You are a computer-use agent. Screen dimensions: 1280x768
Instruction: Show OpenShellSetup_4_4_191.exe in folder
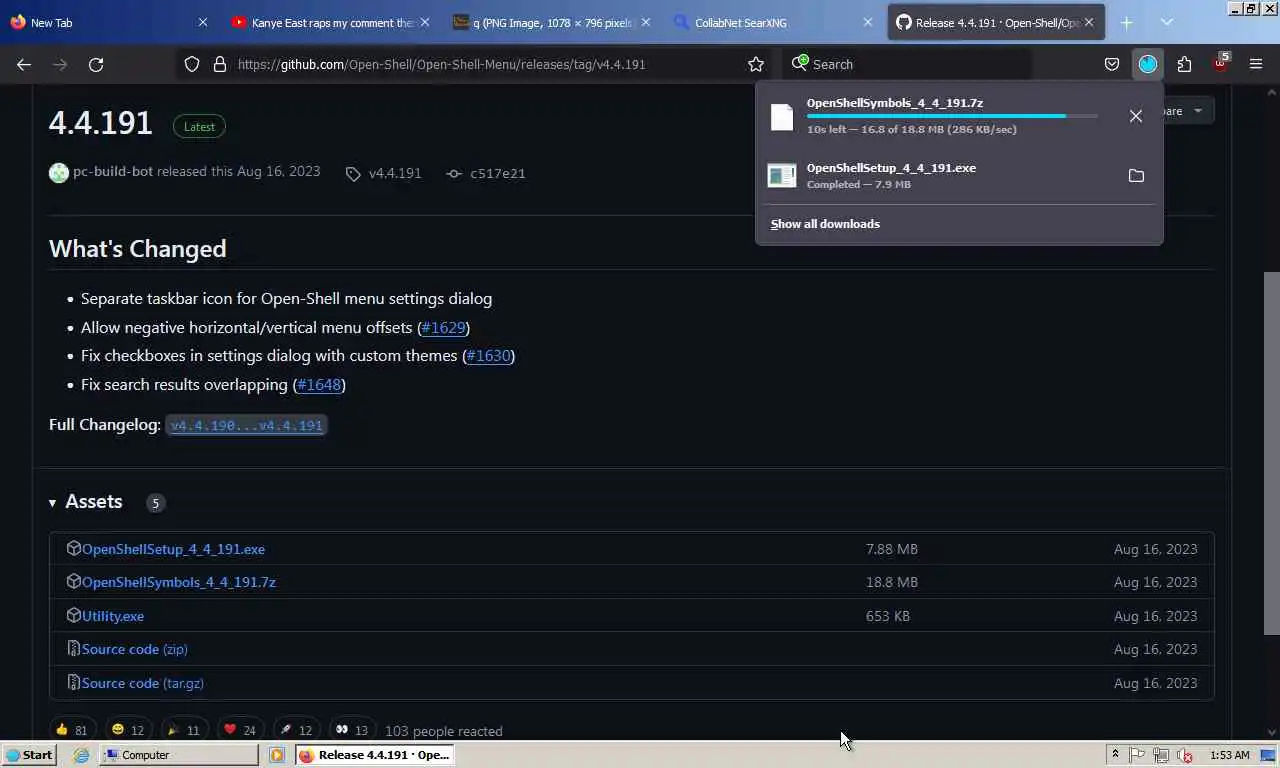(1136, 176)
